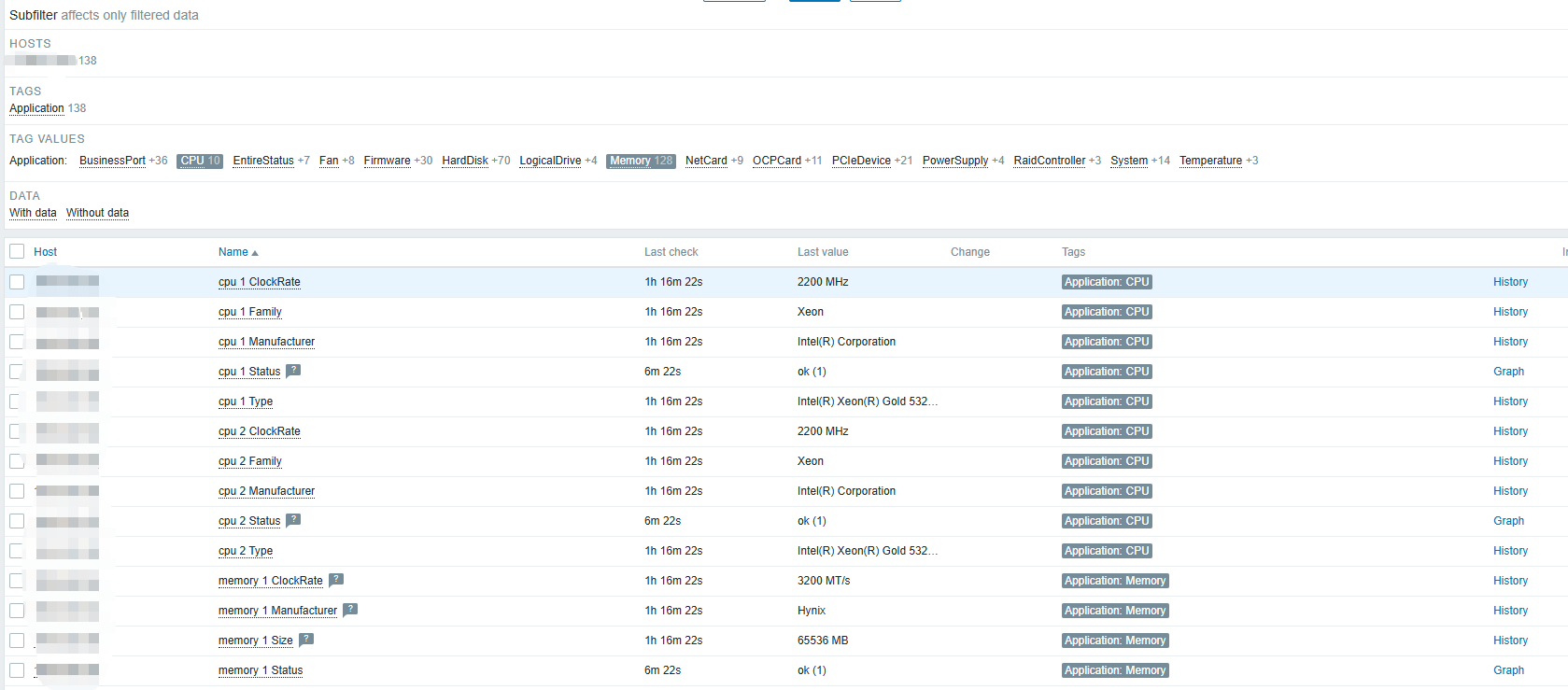Image resolution: width=1568 pixels, height=690 pixels.
Task: Select the HardDisk tag value subfilter
Action: tap(465, 161)
